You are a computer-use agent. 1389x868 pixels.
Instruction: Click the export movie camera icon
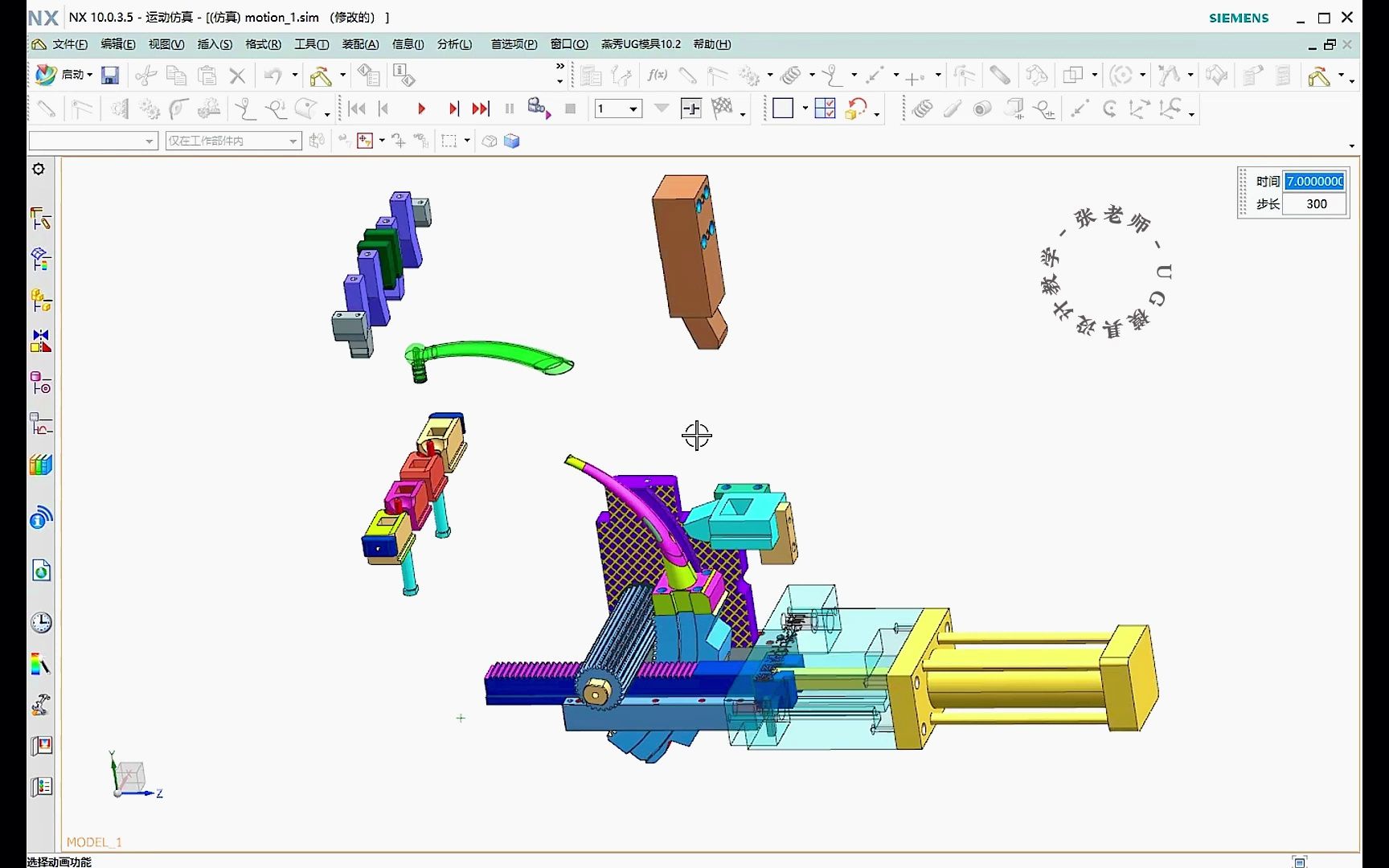pyautogui.click(x=539, y=108)
